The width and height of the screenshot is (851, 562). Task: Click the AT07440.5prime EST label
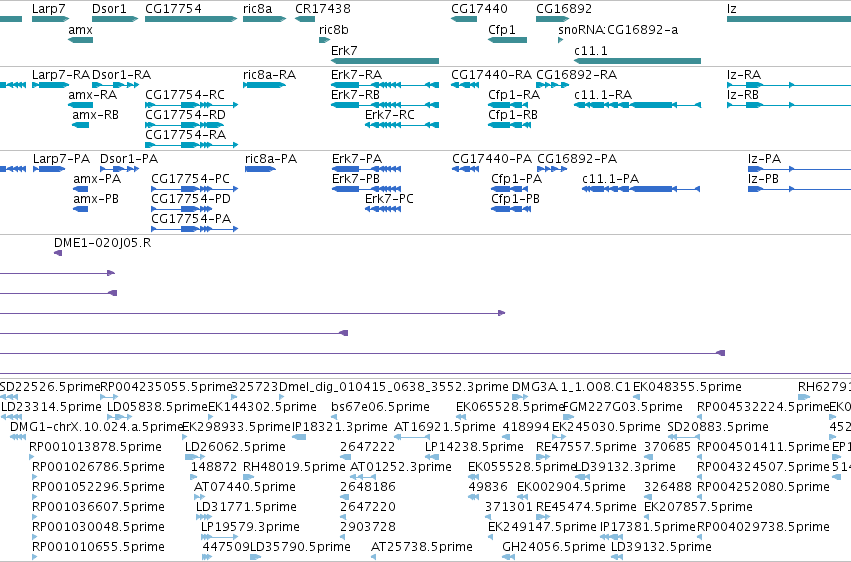(x=245, y=487)
